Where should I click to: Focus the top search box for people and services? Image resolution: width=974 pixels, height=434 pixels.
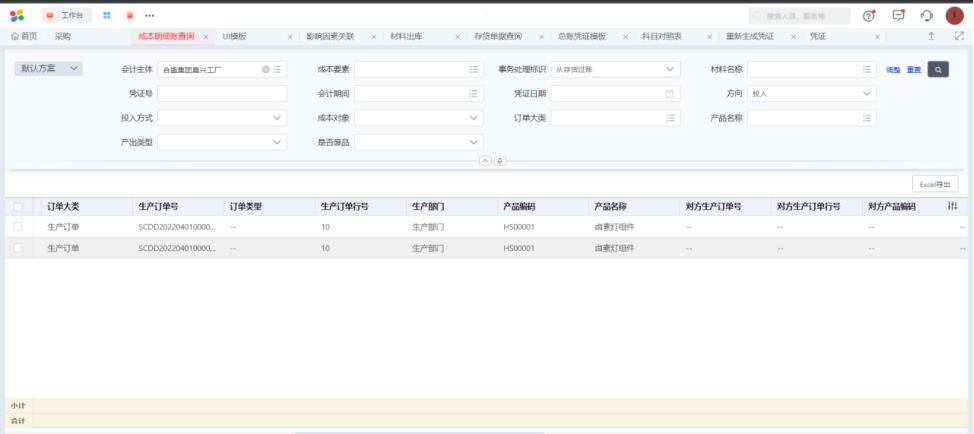click(799, 16)
